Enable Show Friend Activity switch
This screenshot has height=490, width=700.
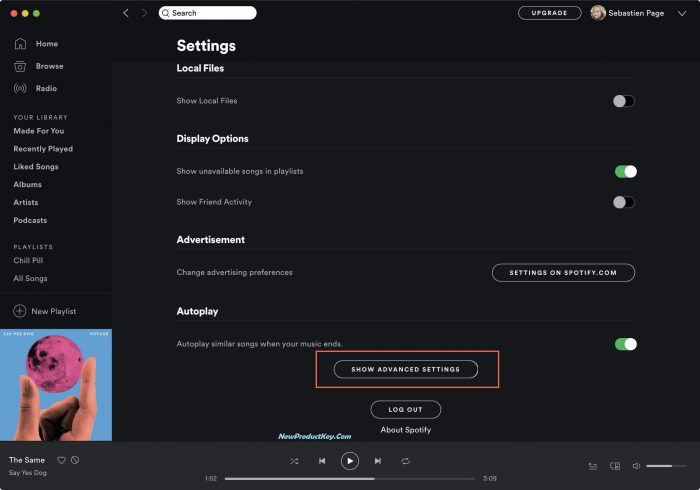click(x=624, y=202)
